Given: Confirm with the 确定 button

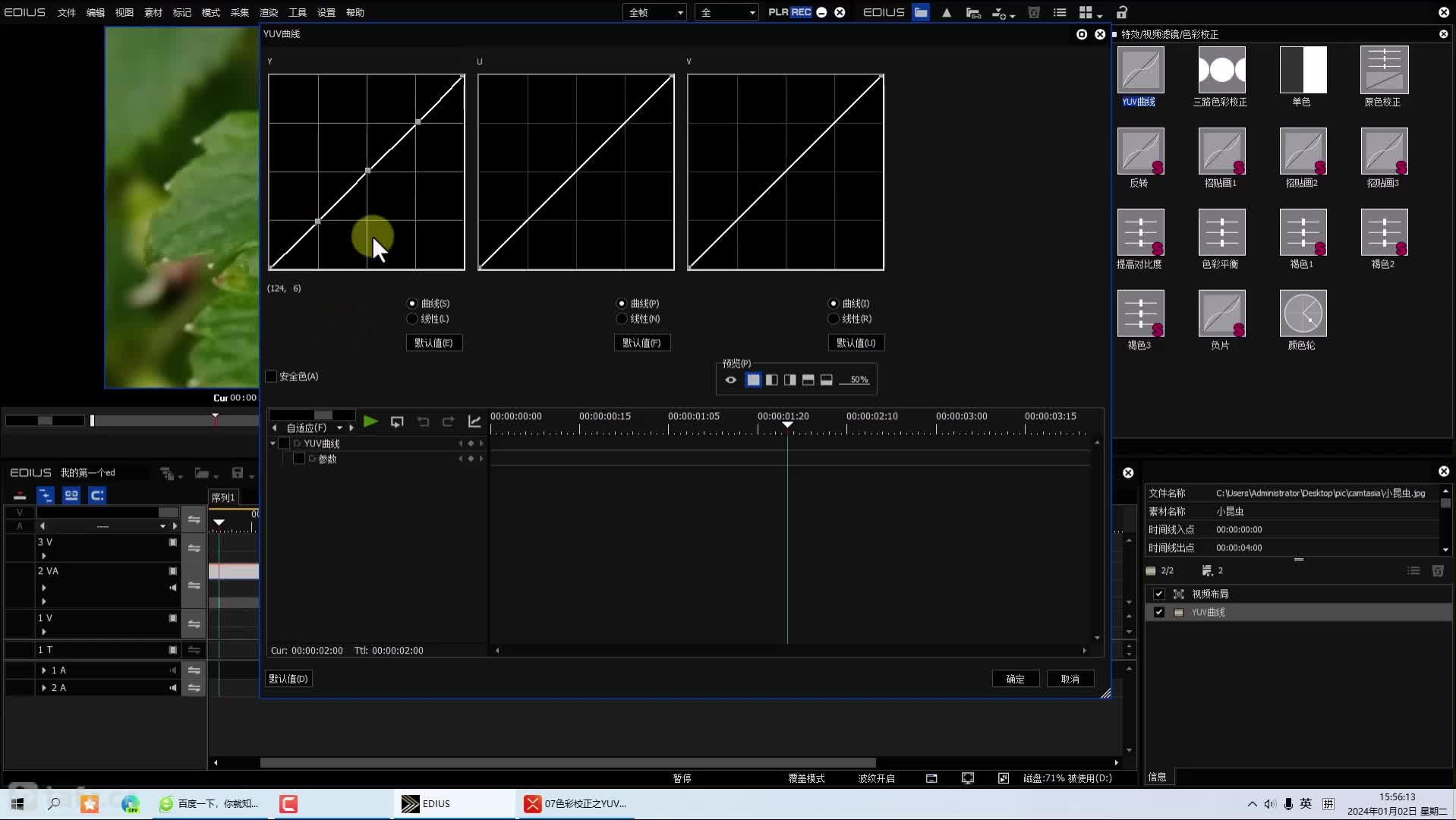Looking at the screenshot, I should tap(1016, 679).
